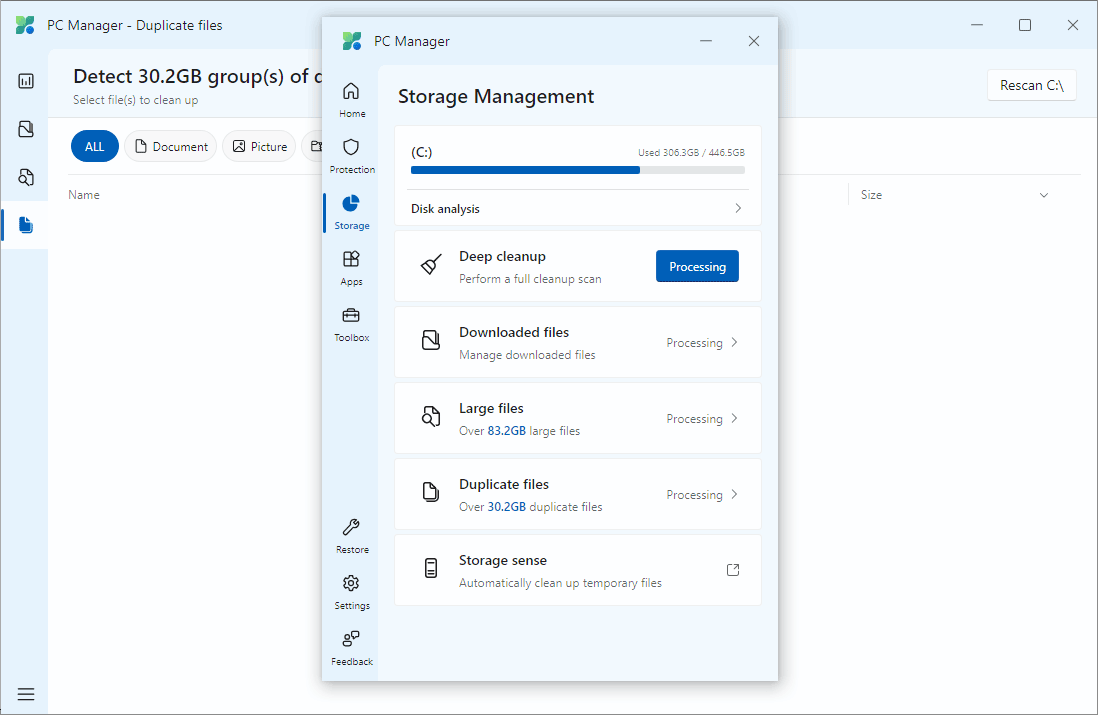Screen dimensions: 1098x715
Task: Open Duplicate files via its chevron arrow
Action: click(x=735, y=494)
